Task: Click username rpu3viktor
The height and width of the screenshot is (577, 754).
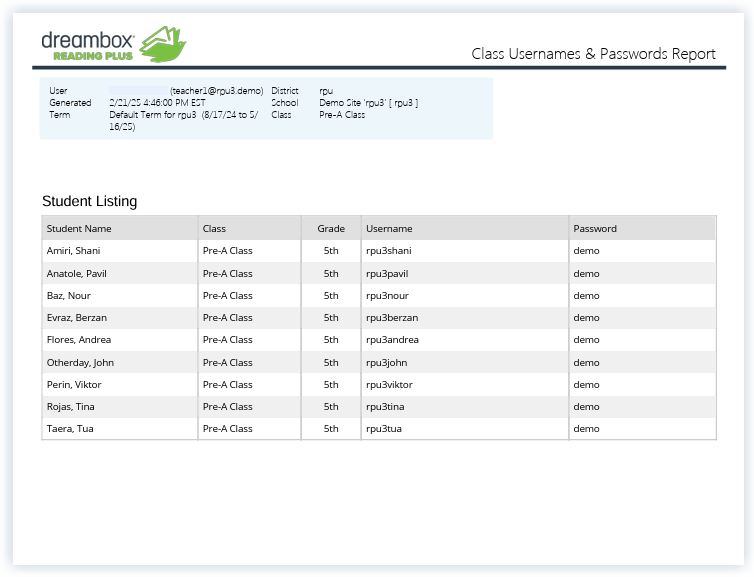Action: tap(389, 385)
